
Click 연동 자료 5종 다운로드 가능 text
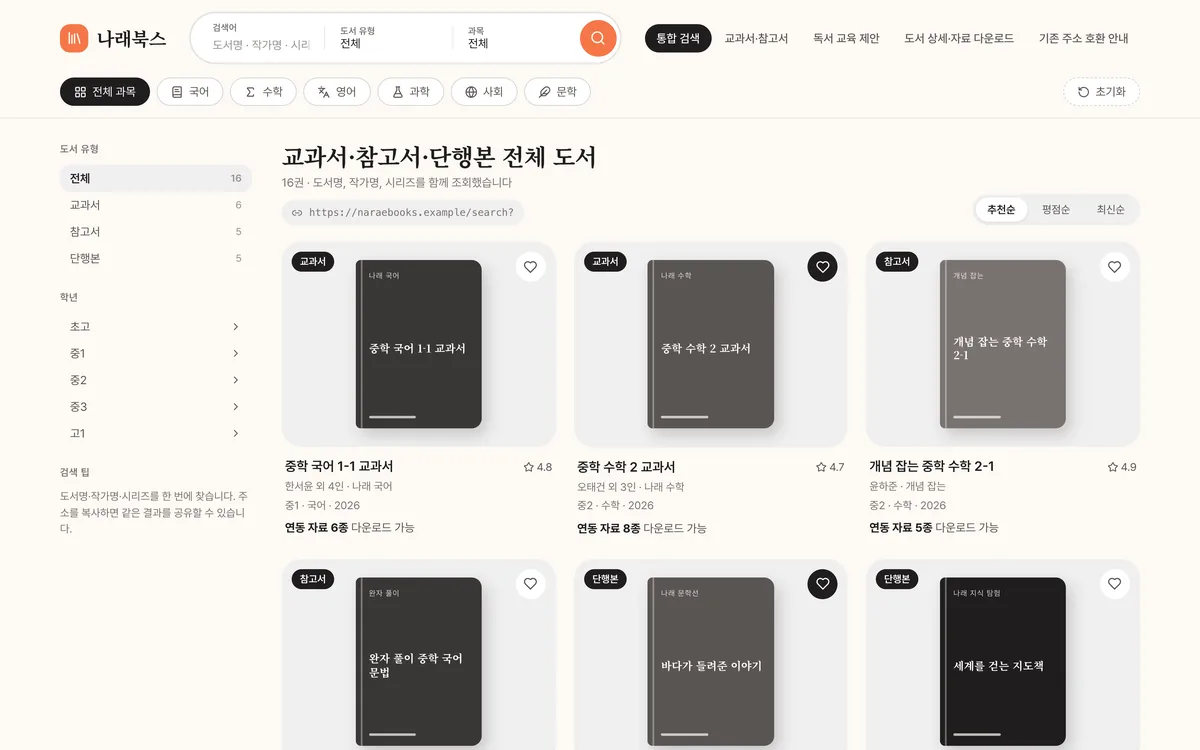click(933, 528)
